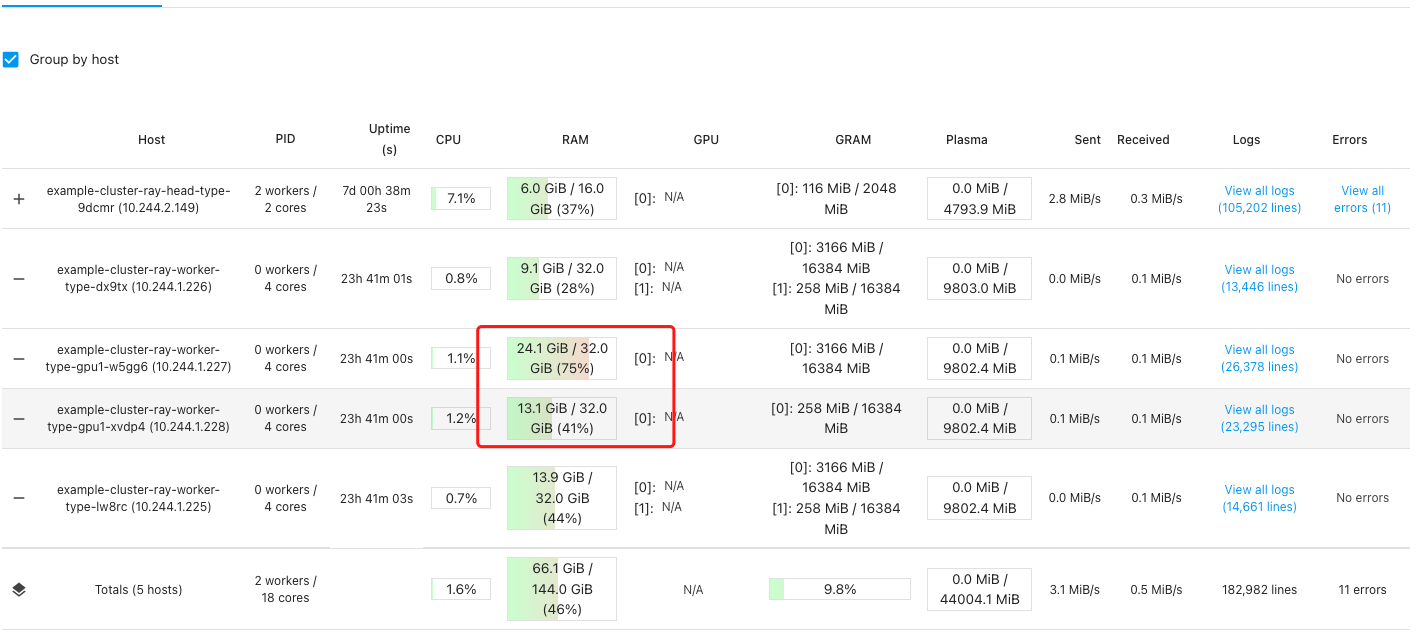
Task: Click uptime value 7d 00h 38m 23s
Action: coord(375,199)
